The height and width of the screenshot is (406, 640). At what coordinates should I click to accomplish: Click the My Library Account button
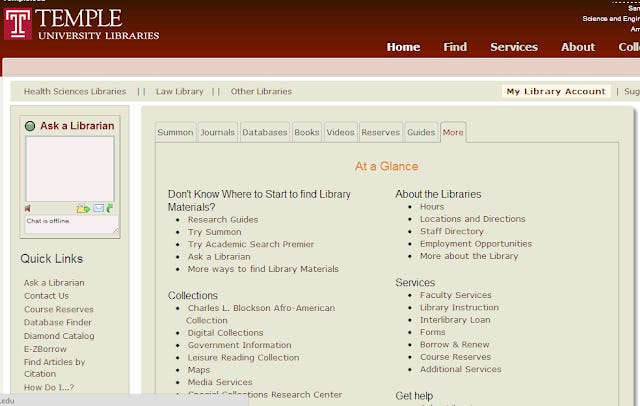556,91
